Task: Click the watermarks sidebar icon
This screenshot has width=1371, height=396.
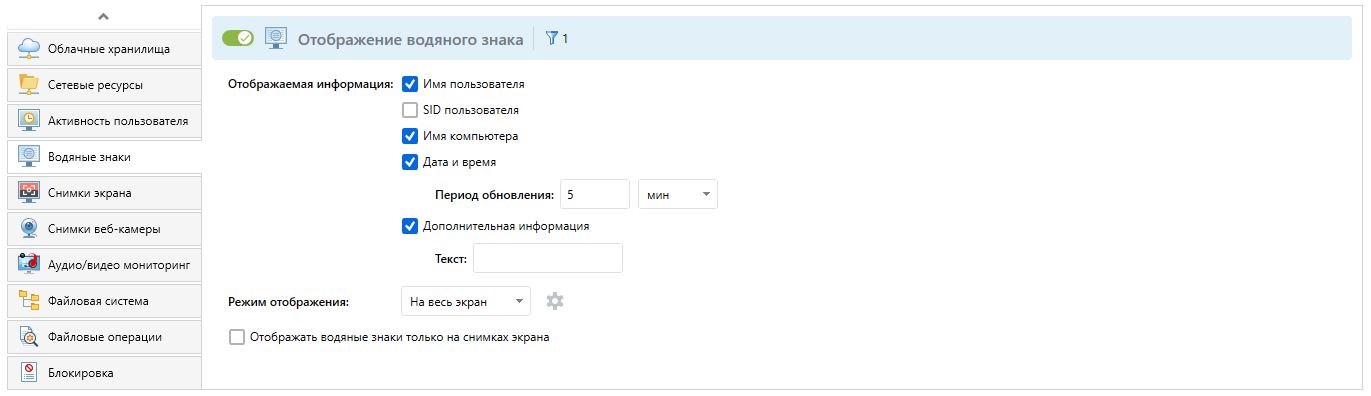Action: (29, 156)
